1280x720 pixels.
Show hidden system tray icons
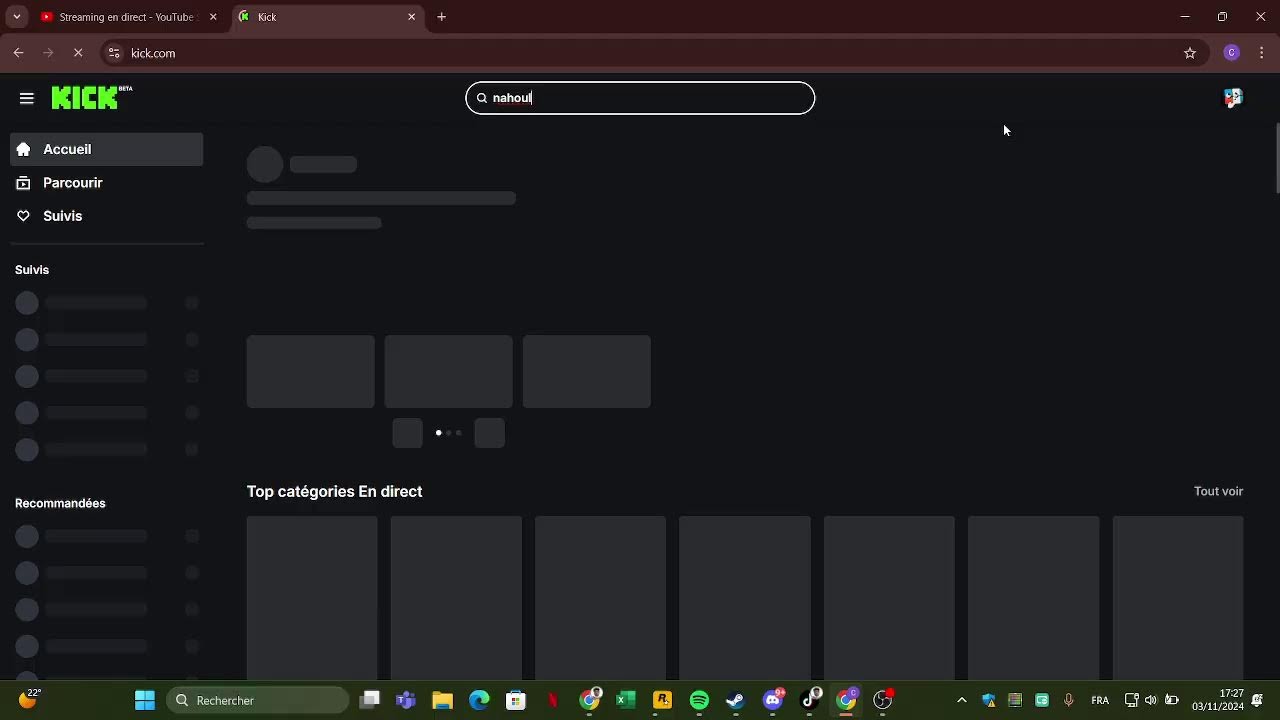tap(962, 700)
